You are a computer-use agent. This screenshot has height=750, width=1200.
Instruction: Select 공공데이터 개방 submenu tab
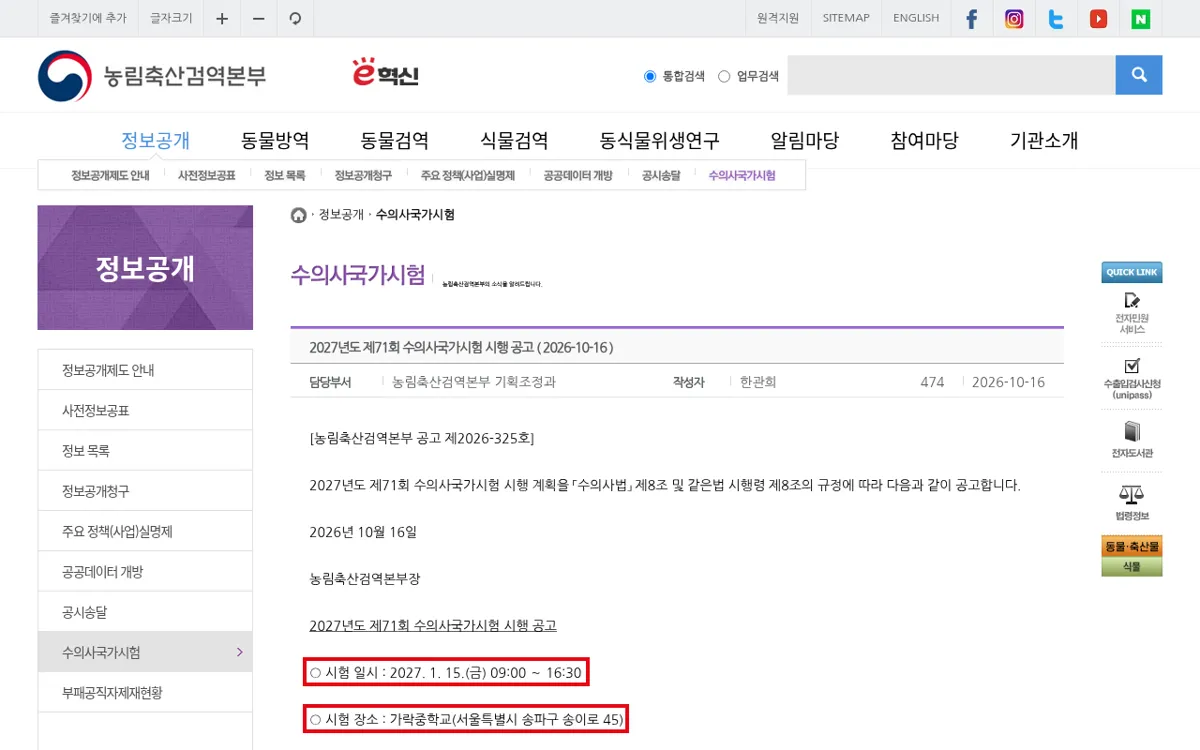(x=578, y=175)
